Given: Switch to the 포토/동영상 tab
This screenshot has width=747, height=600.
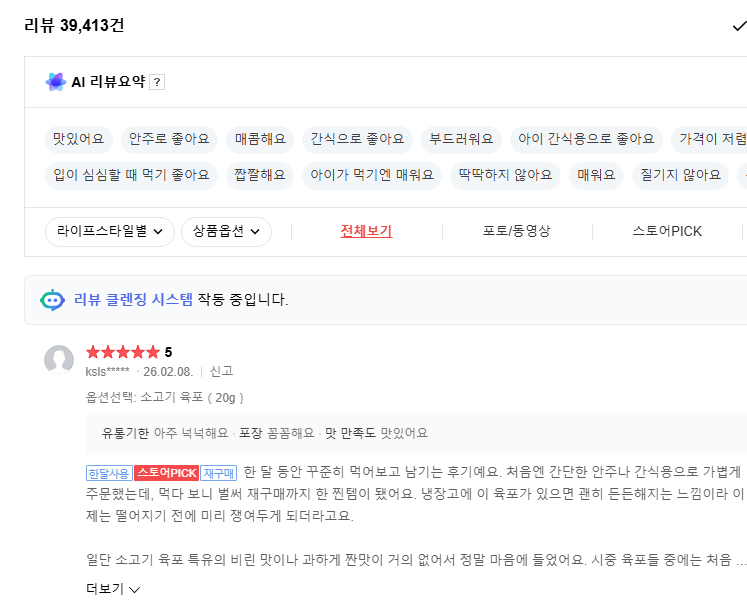Looking at the screenshot, I should (x=516, y=231).
